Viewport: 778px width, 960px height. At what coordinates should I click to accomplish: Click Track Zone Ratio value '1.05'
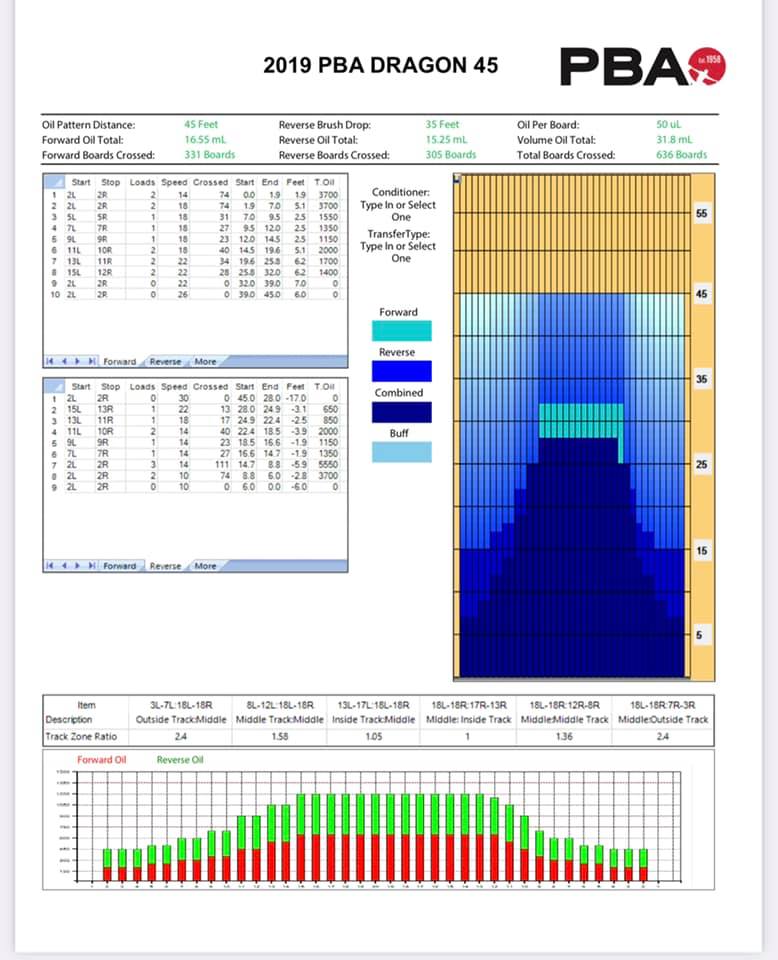click(373, 737)
